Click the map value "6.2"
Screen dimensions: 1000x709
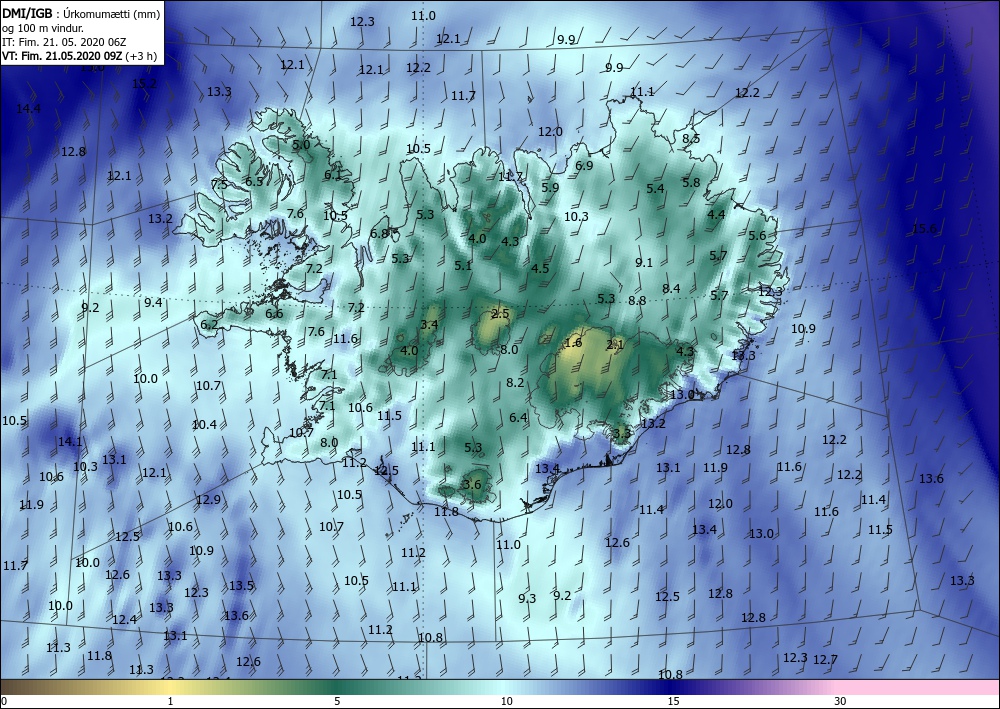coord(209,325)
